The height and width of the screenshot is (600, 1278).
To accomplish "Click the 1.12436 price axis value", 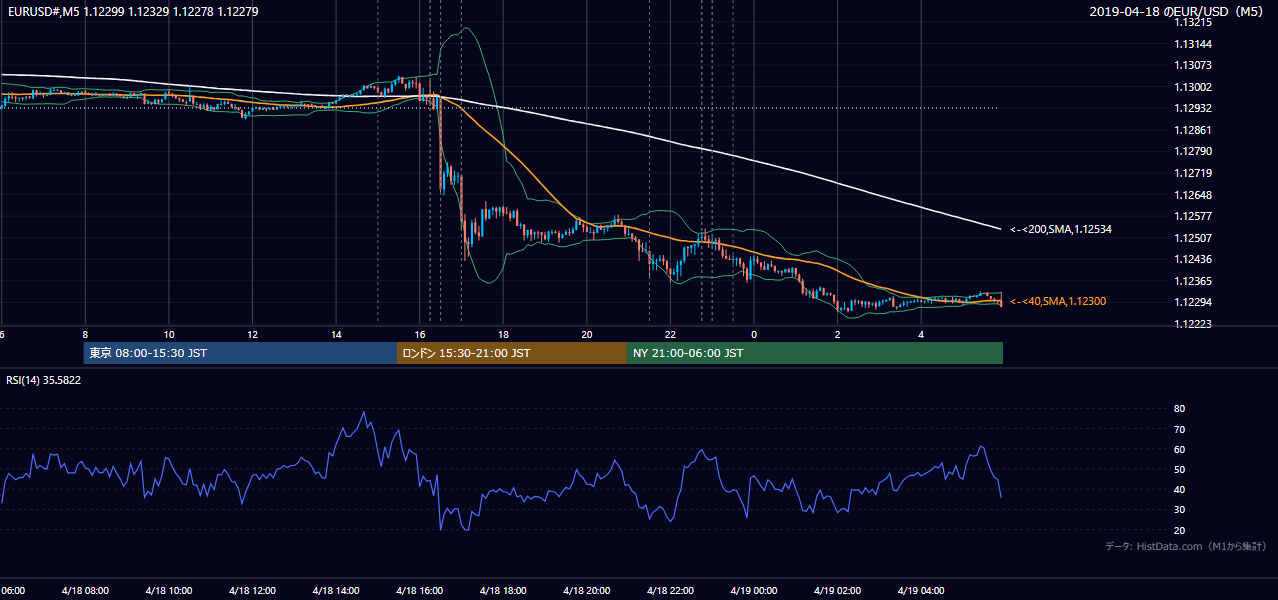I will point(1195,259).
